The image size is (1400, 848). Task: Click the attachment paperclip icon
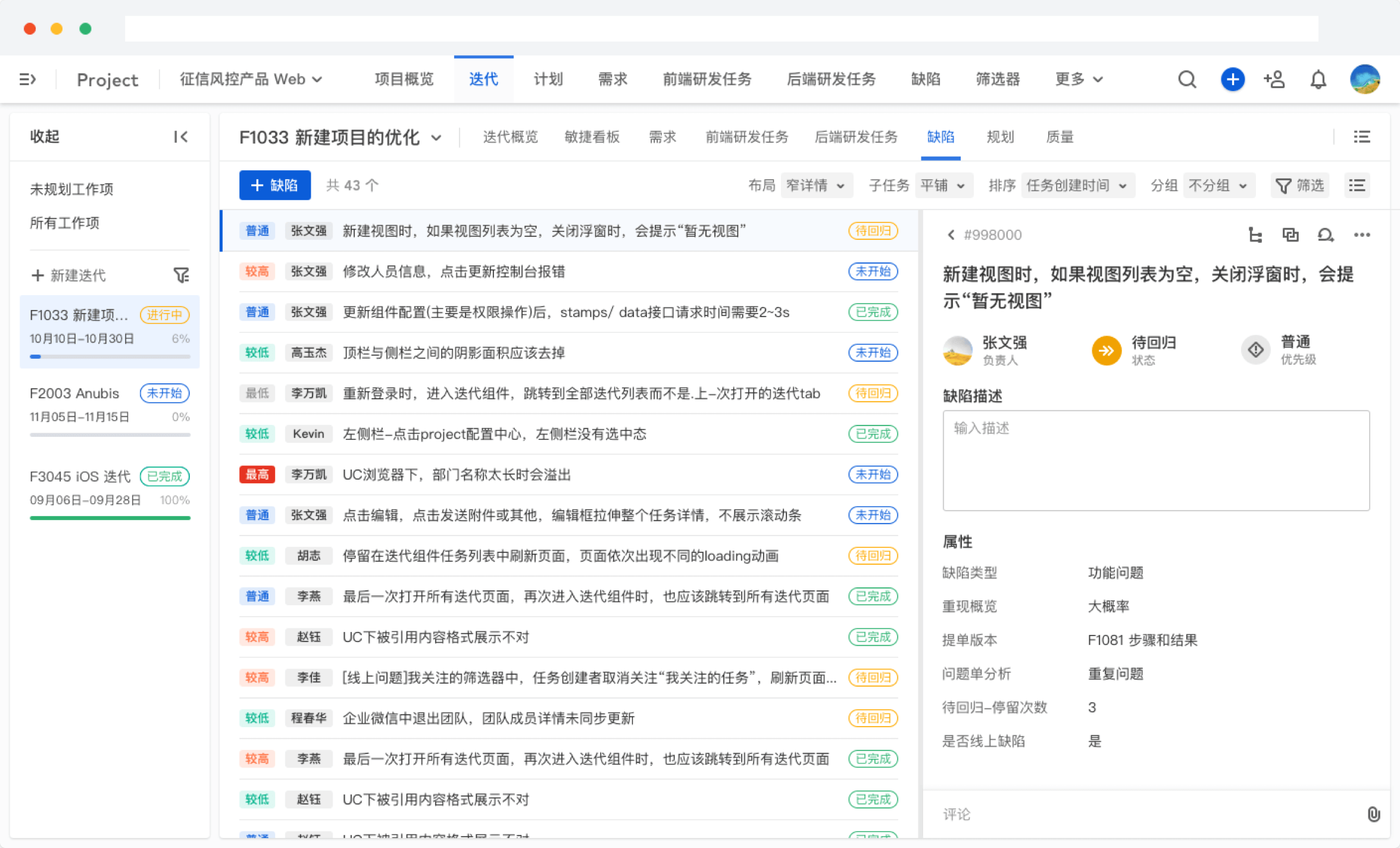(x=1374, y=814)
